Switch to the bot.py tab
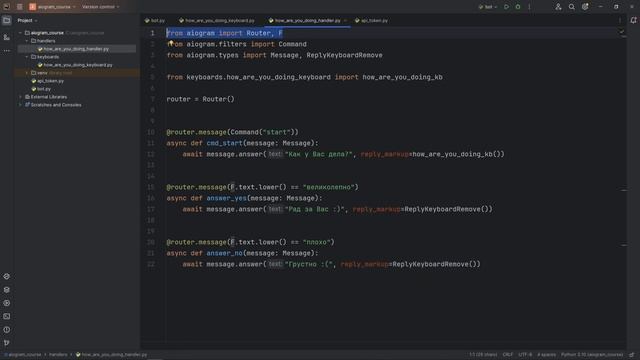This screenshot has height=360, width=640. [155, 20]
